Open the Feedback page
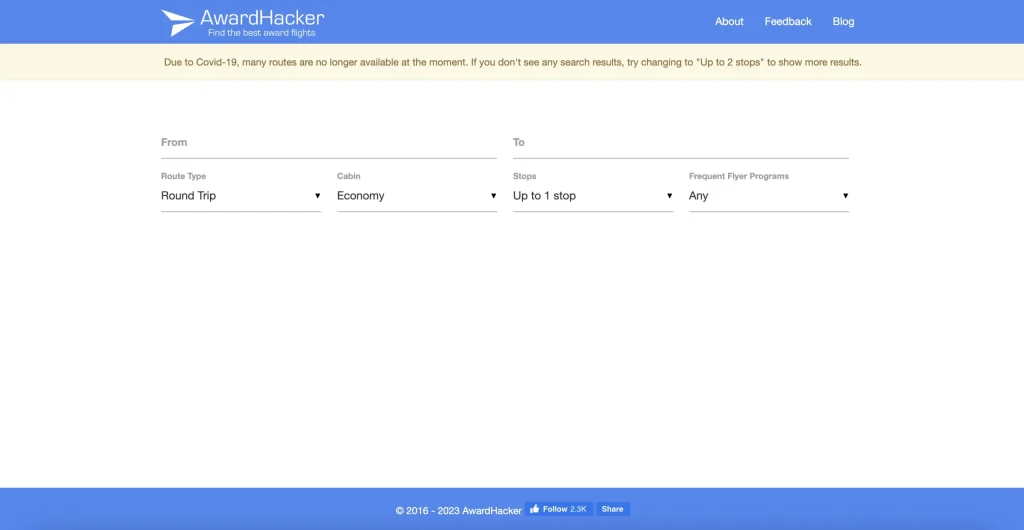1024x530 pixels. click(x=788, y=22)
